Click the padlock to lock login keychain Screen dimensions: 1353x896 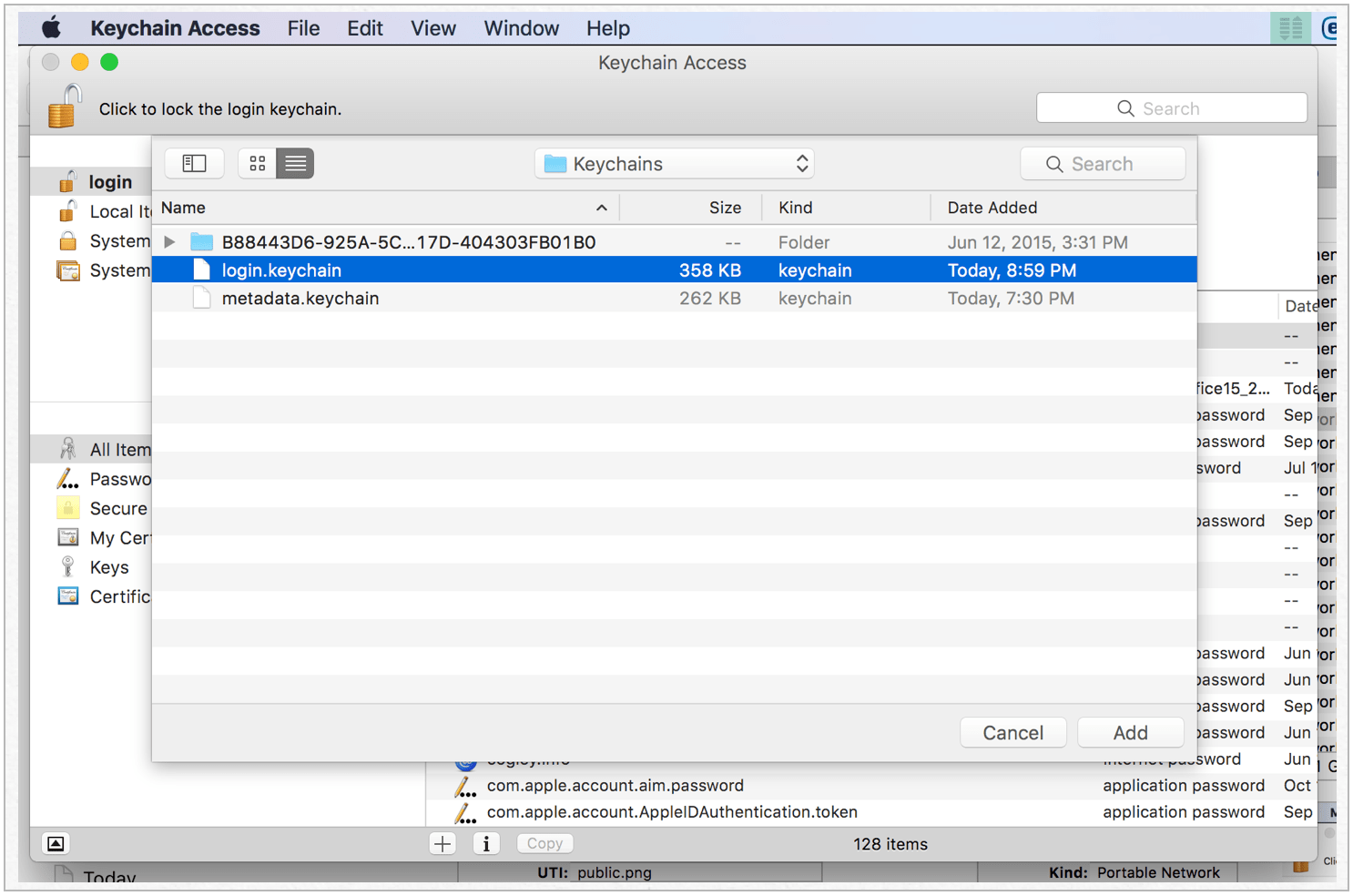[64, 106]
